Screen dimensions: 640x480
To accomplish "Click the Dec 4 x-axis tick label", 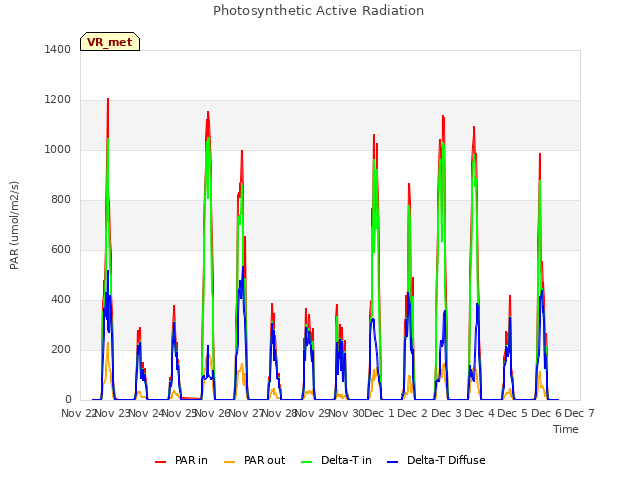I will (480, 413).
